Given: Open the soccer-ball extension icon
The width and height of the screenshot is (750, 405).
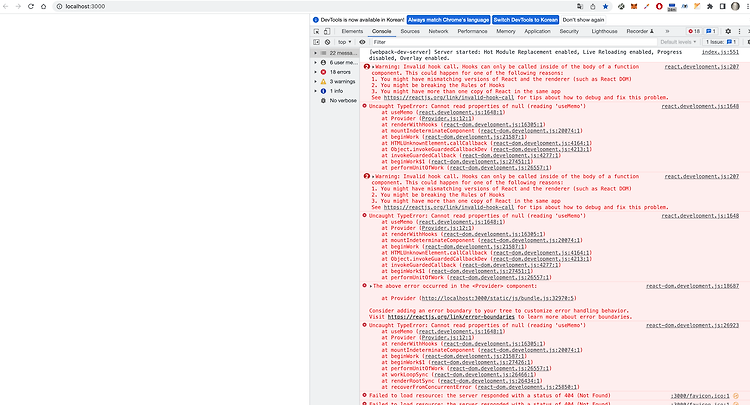Looking at the screenshot, I should point(621,6).
